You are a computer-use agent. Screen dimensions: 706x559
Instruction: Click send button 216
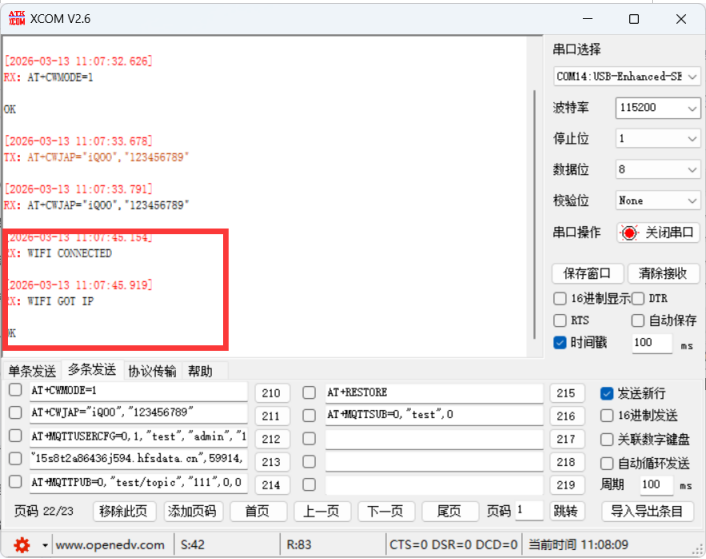pos(567,416)
